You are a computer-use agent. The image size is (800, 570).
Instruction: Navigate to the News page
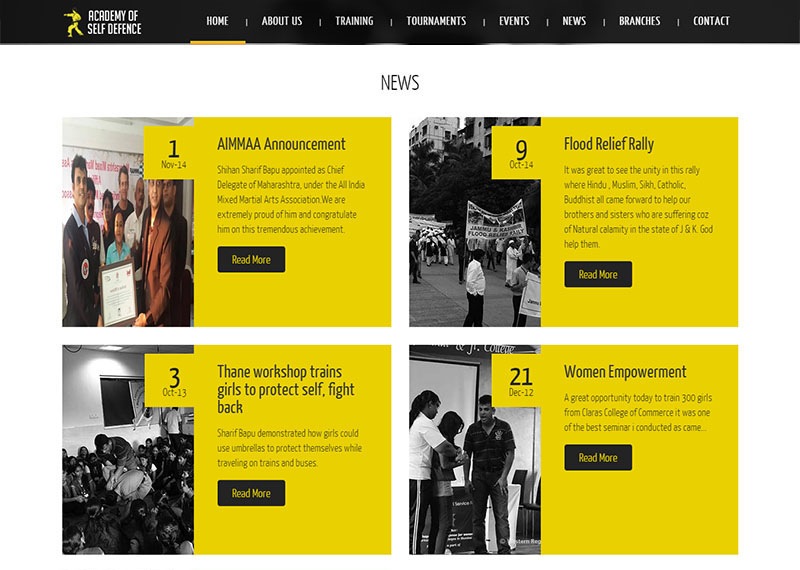click(574, 21)
